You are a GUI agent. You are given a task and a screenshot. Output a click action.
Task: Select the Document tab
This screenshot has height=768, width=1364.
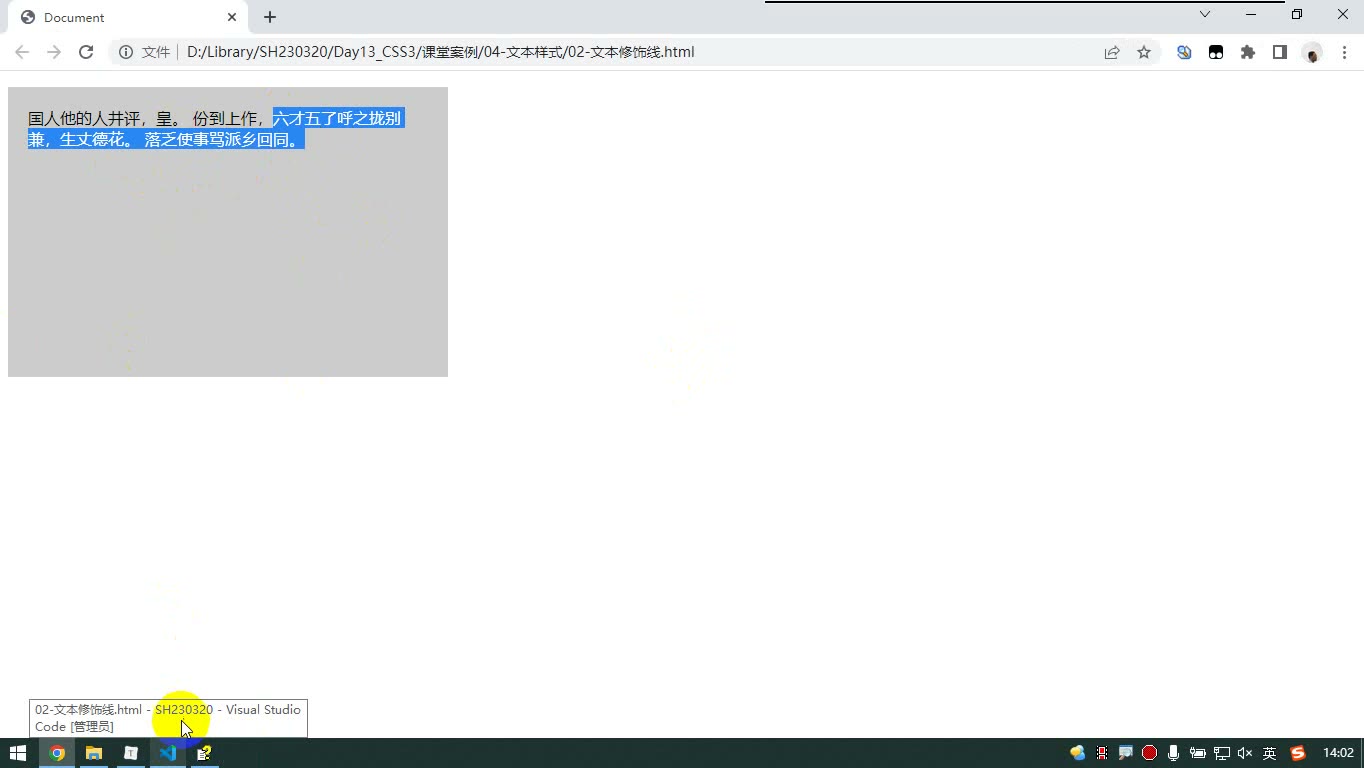[130, 17]
